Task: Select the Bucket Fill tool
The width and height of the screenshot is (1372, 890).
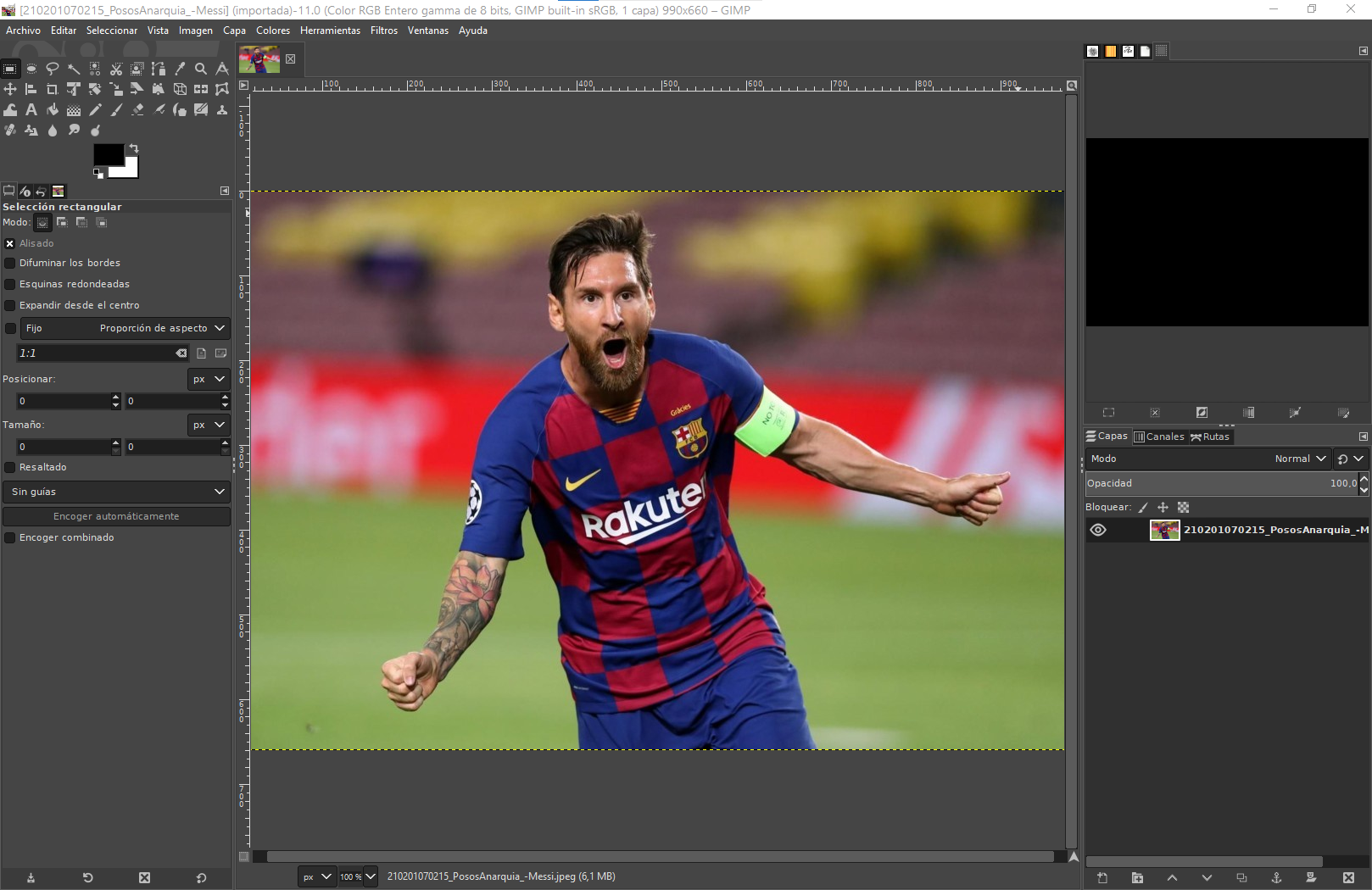Action: tap(53, 109)
